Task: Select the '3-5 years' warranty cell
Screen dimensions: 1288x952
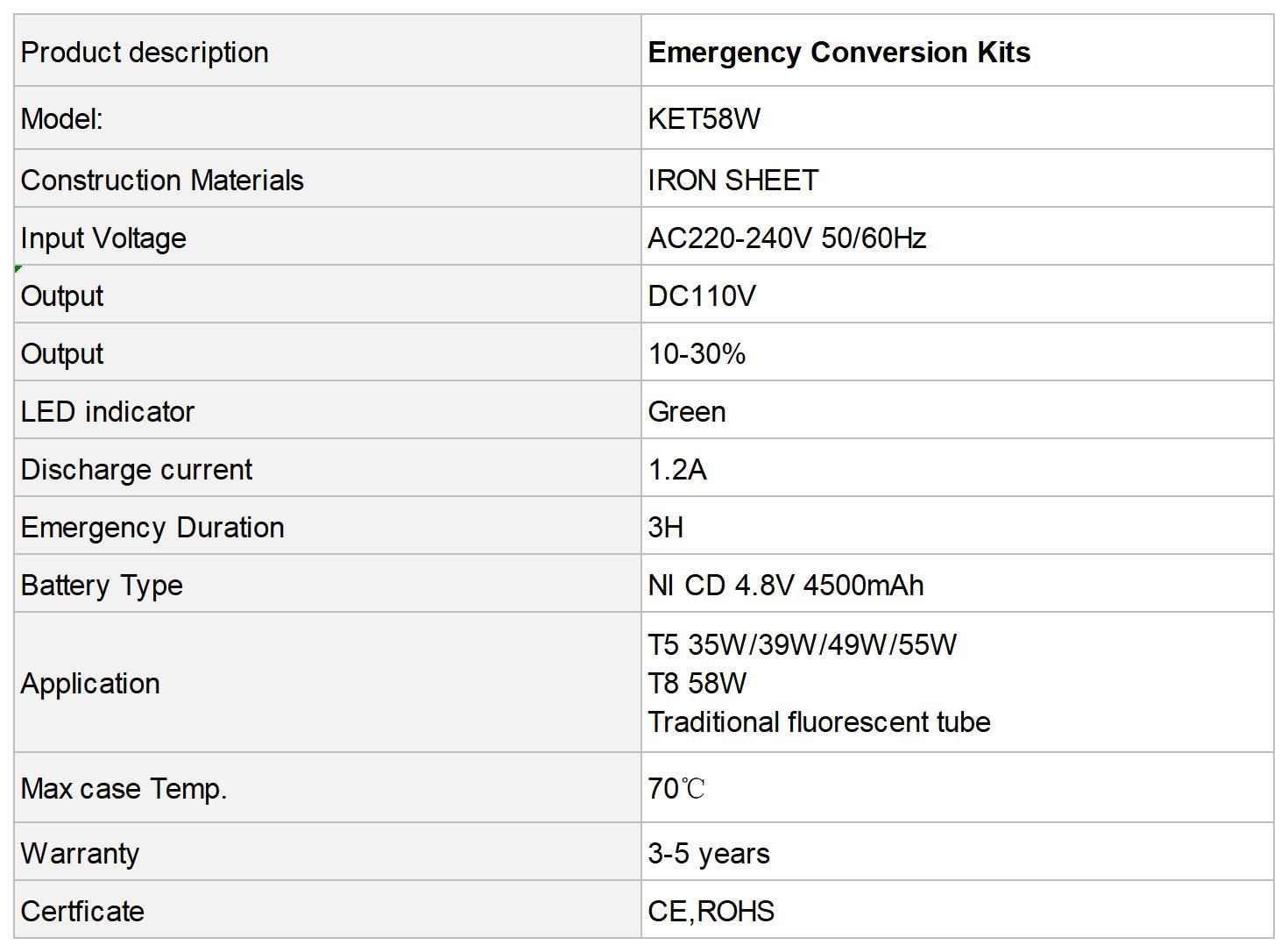Action: (957, 852)
